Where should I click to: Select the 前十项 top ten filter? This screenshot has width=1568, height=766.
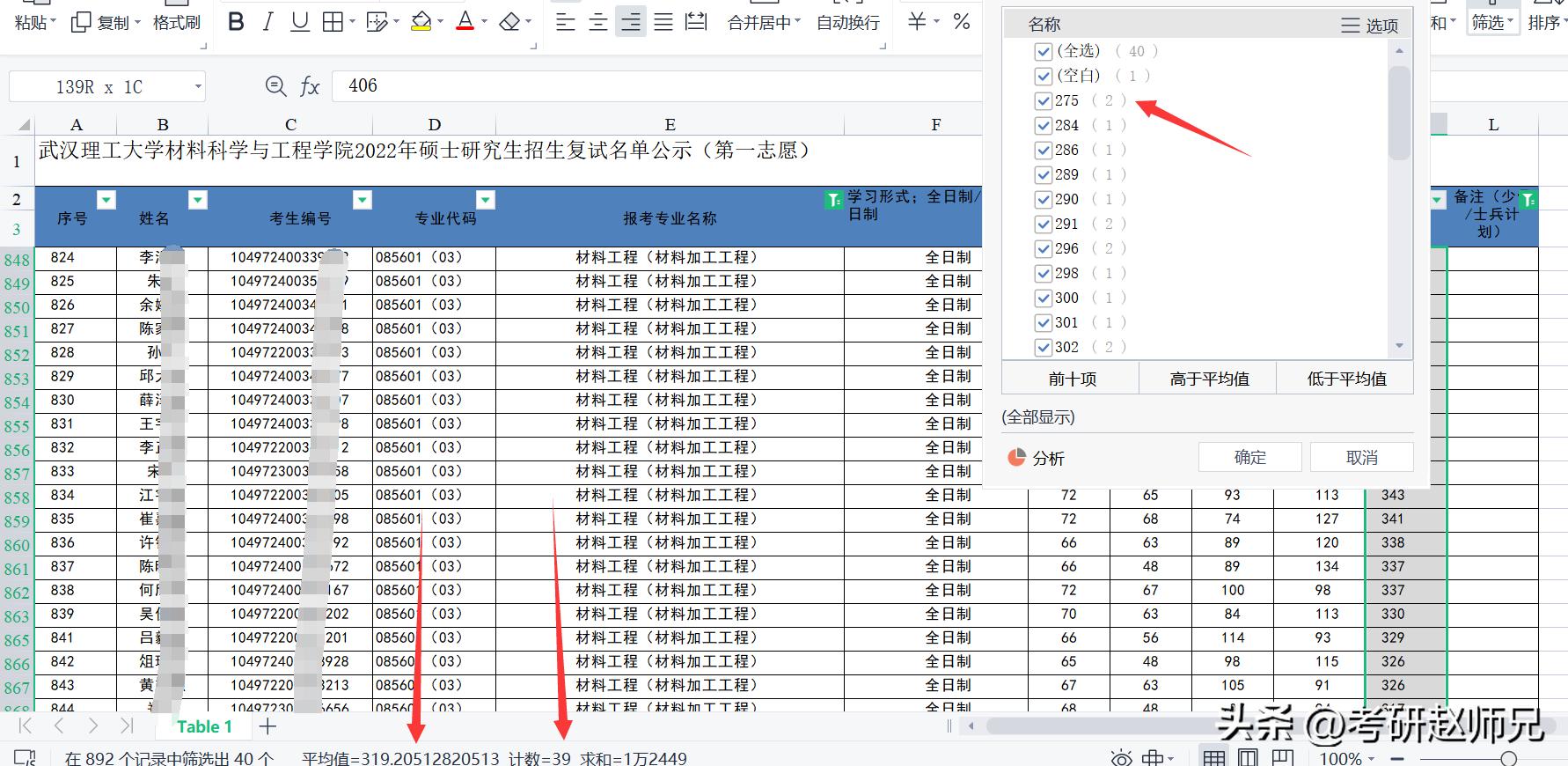1071,379
